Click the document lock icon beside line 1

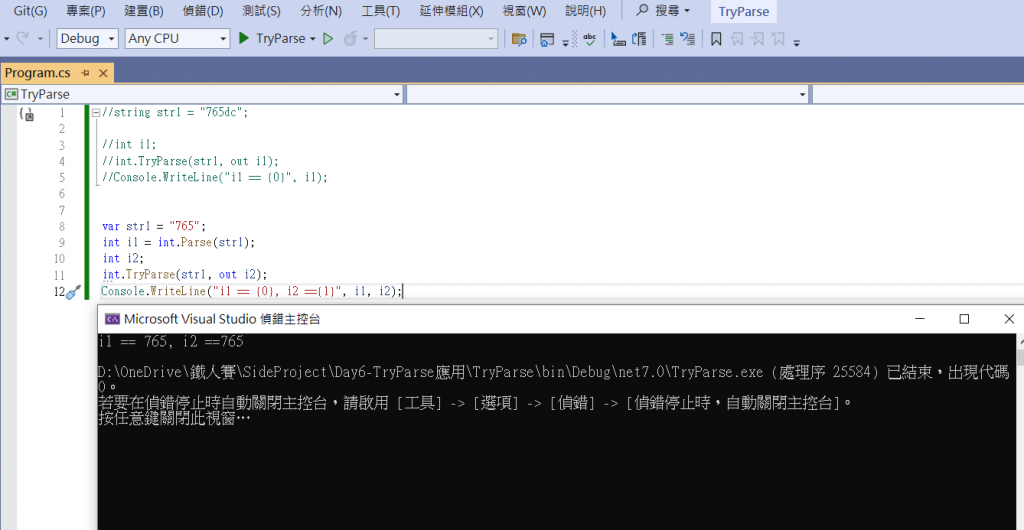(x=27, y=114)
